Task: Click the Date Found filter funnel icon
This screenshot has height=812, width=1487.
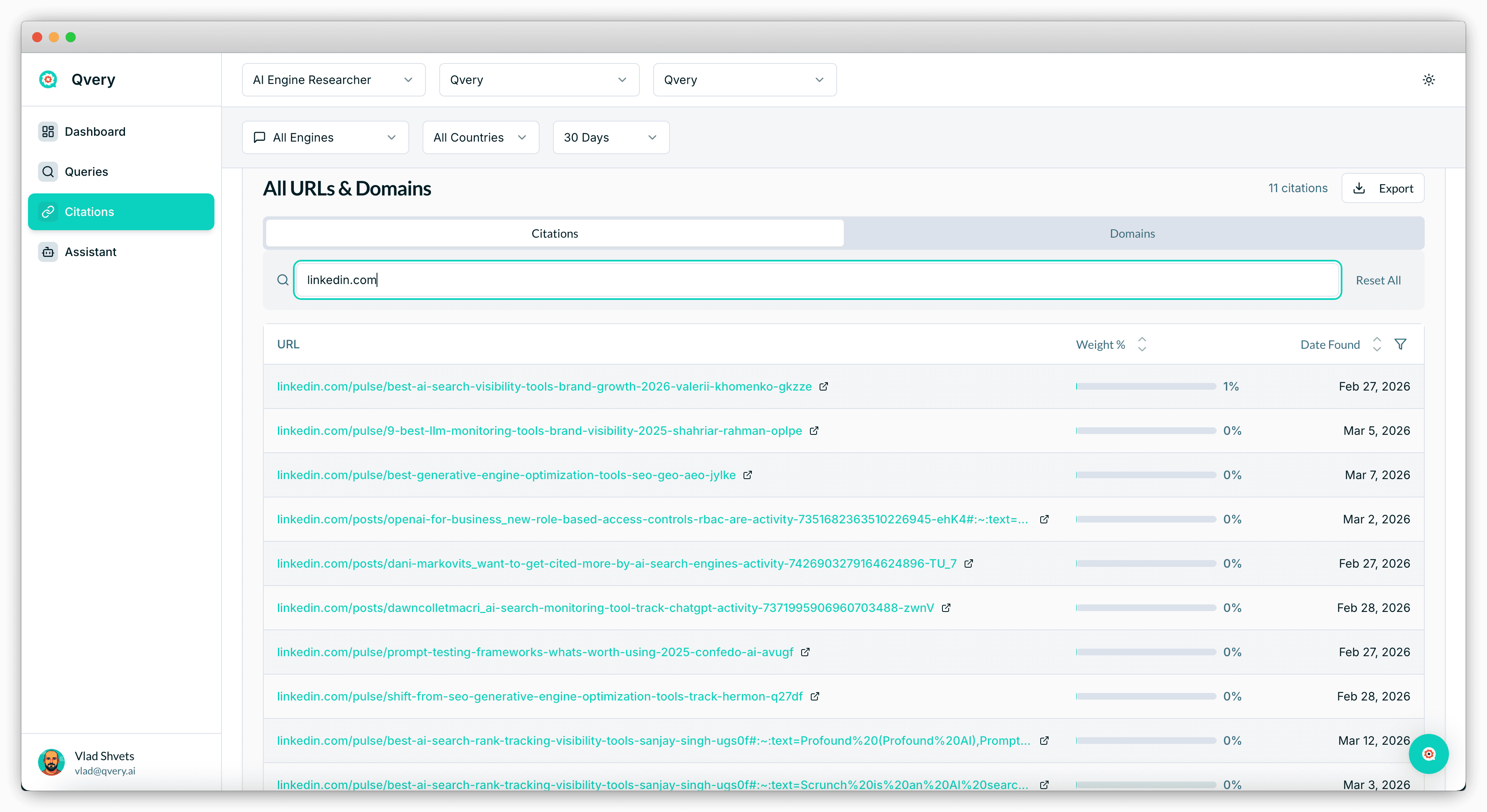Action: [1400, 345]
